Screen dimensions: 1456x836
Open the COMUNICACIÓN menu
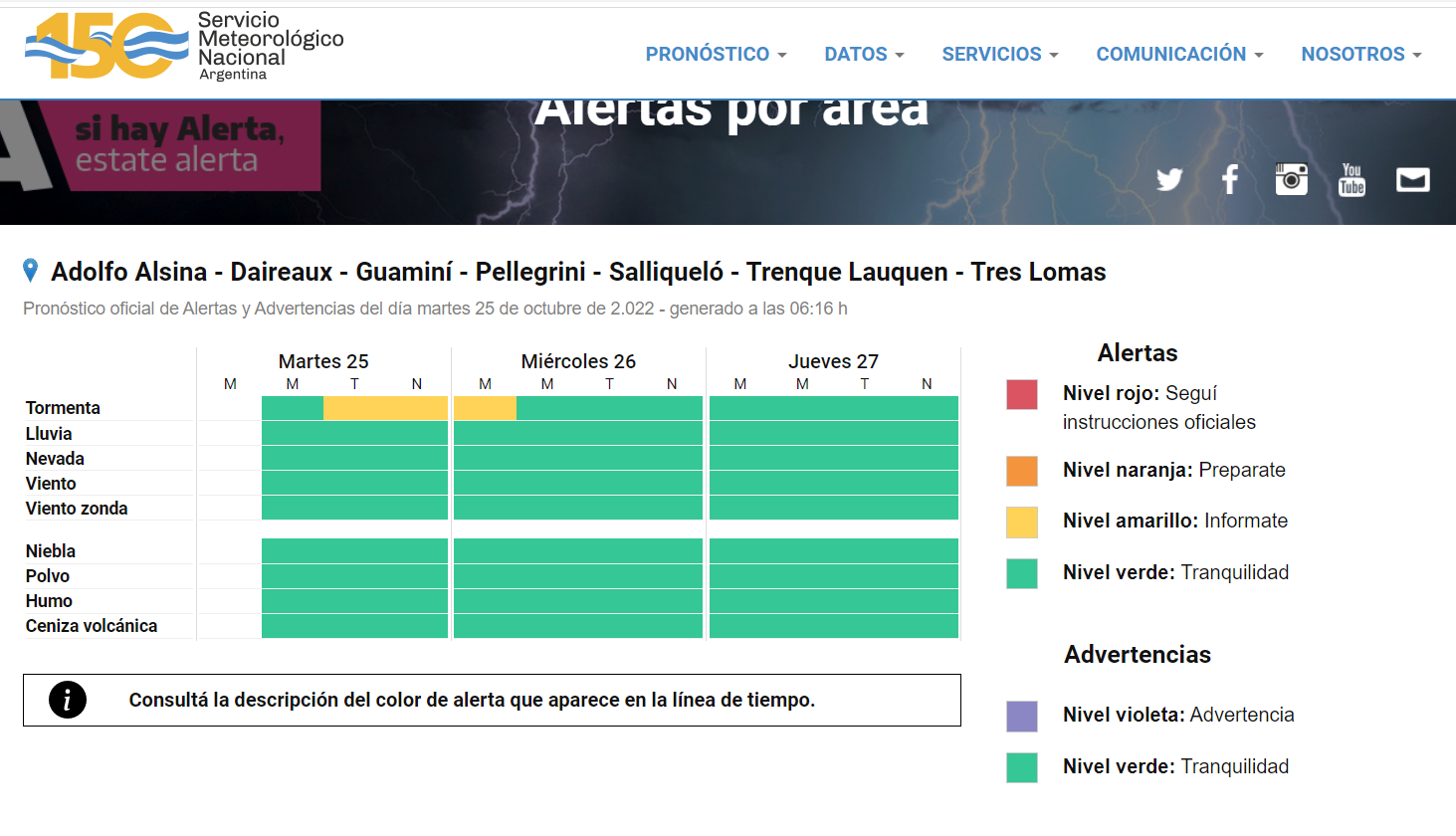tap(1179, 54)
